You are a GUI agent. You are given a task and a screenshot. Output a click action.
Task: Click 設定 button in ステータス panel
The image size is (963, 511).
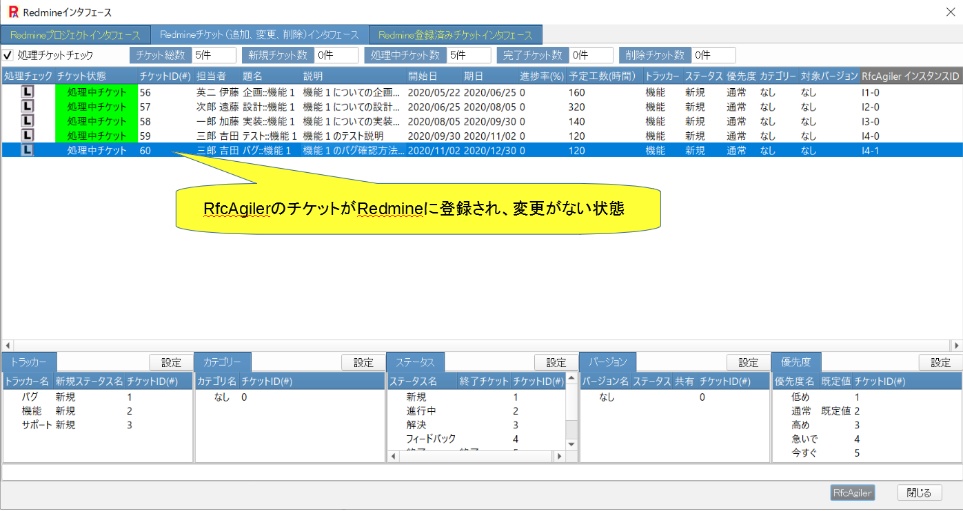point(556,362)
